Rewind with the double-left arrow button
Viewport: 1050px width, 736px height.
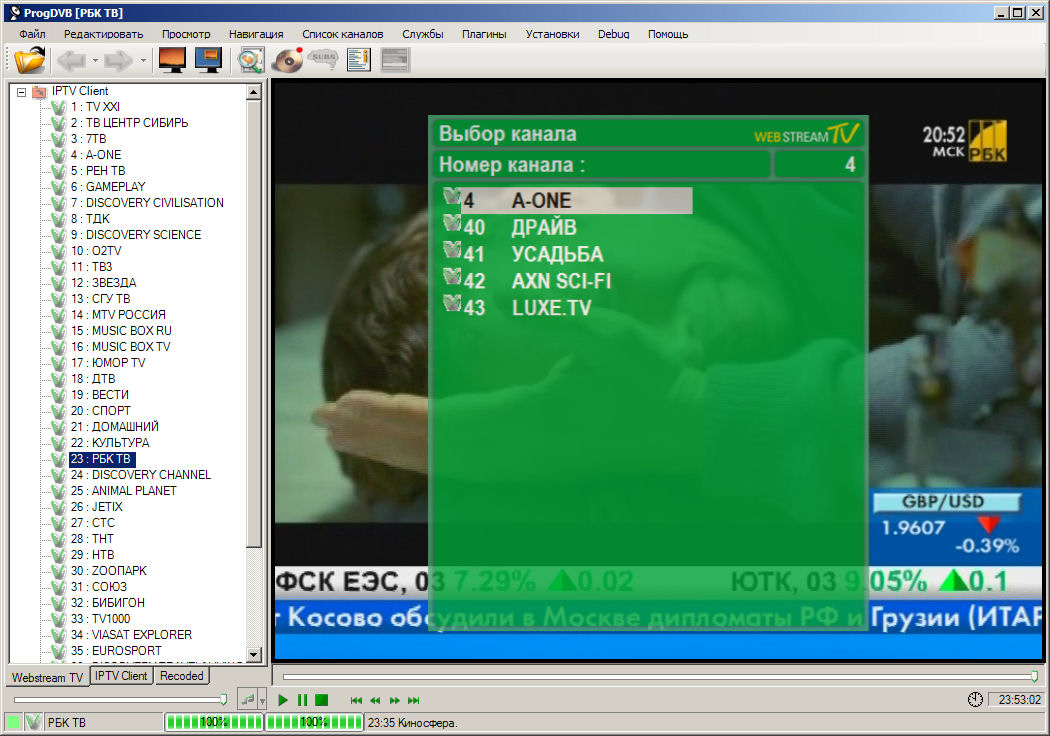(x=375, y=701)
